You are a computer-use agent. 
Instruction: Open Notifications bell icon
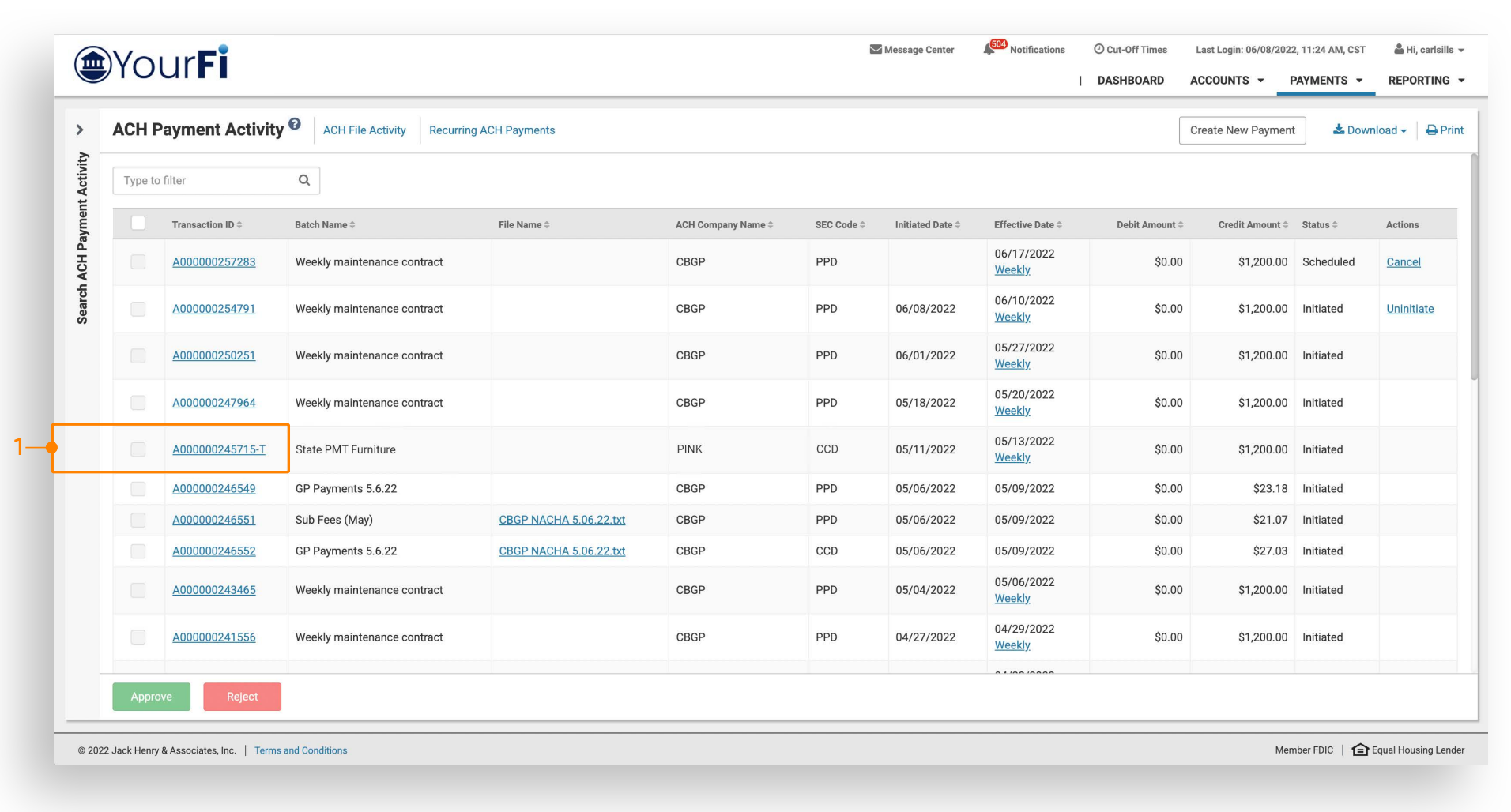pyautogui.click(x=989, y=49)
